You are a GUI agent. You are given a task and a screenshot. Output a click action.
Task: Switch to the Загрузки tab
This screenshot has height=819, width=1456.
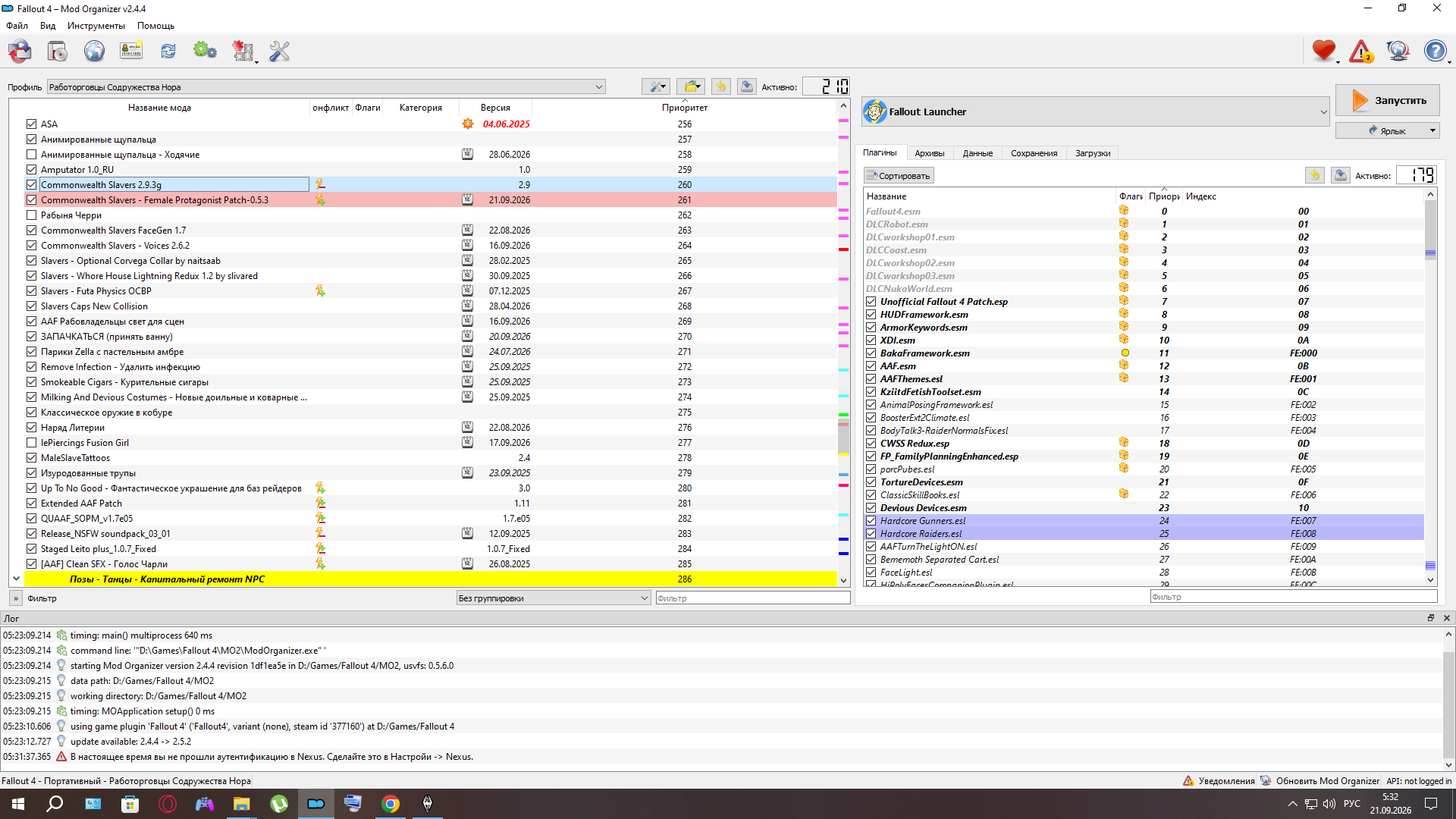1093,153
